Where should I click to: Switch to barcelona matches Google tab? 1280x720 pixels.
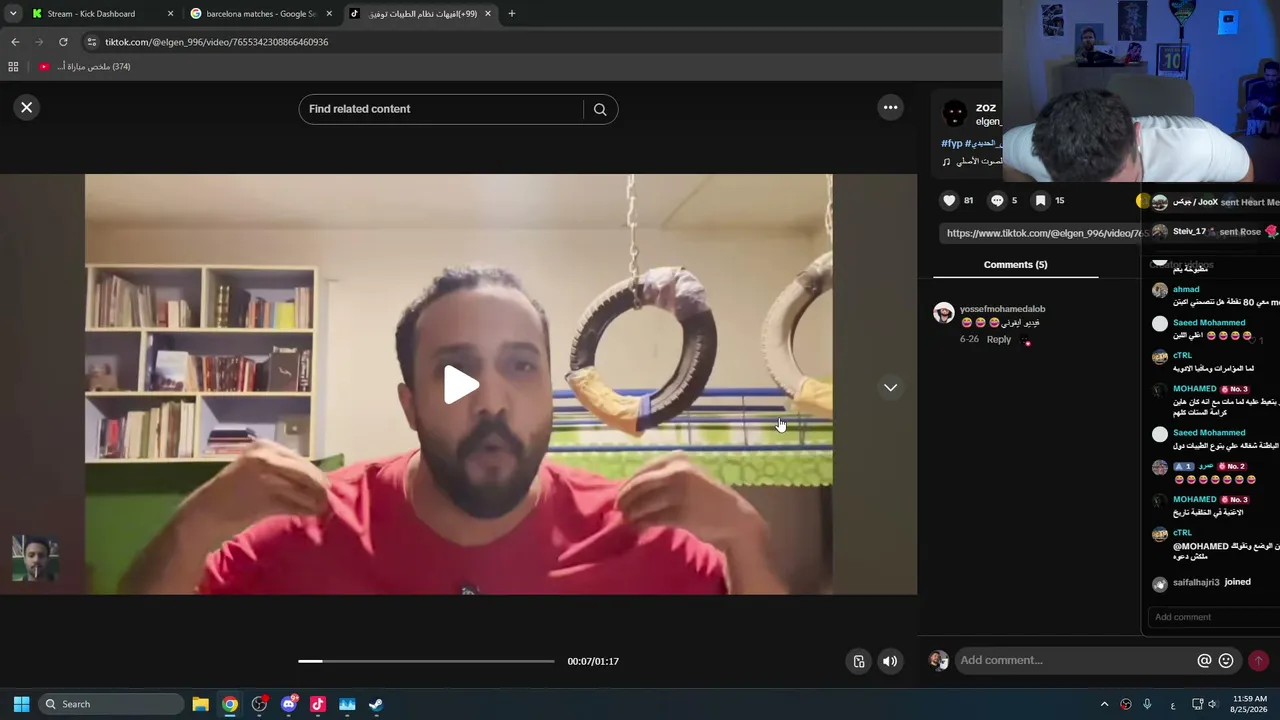click(261, 14)
